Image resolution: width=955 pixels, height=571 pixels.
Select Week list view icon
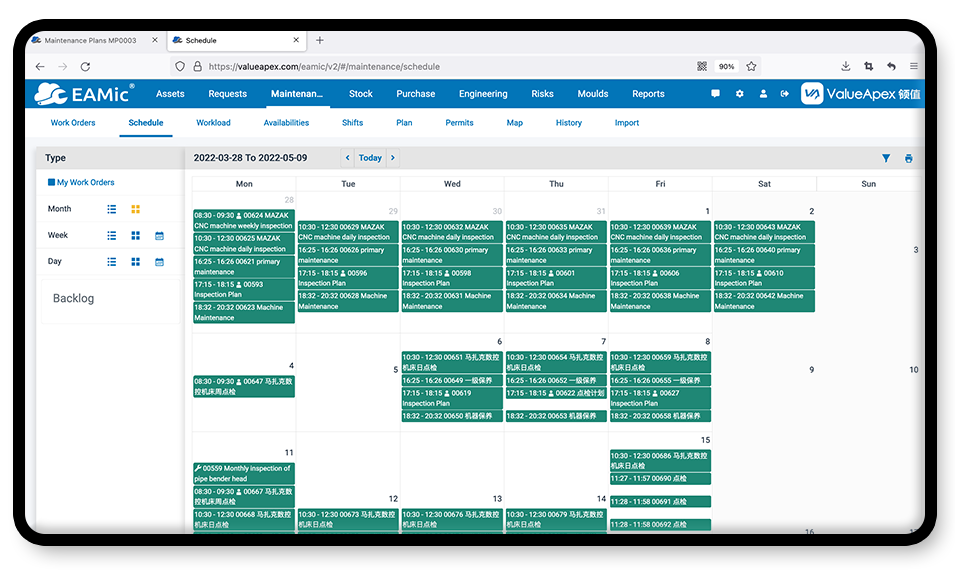click(x=111, y=236)
